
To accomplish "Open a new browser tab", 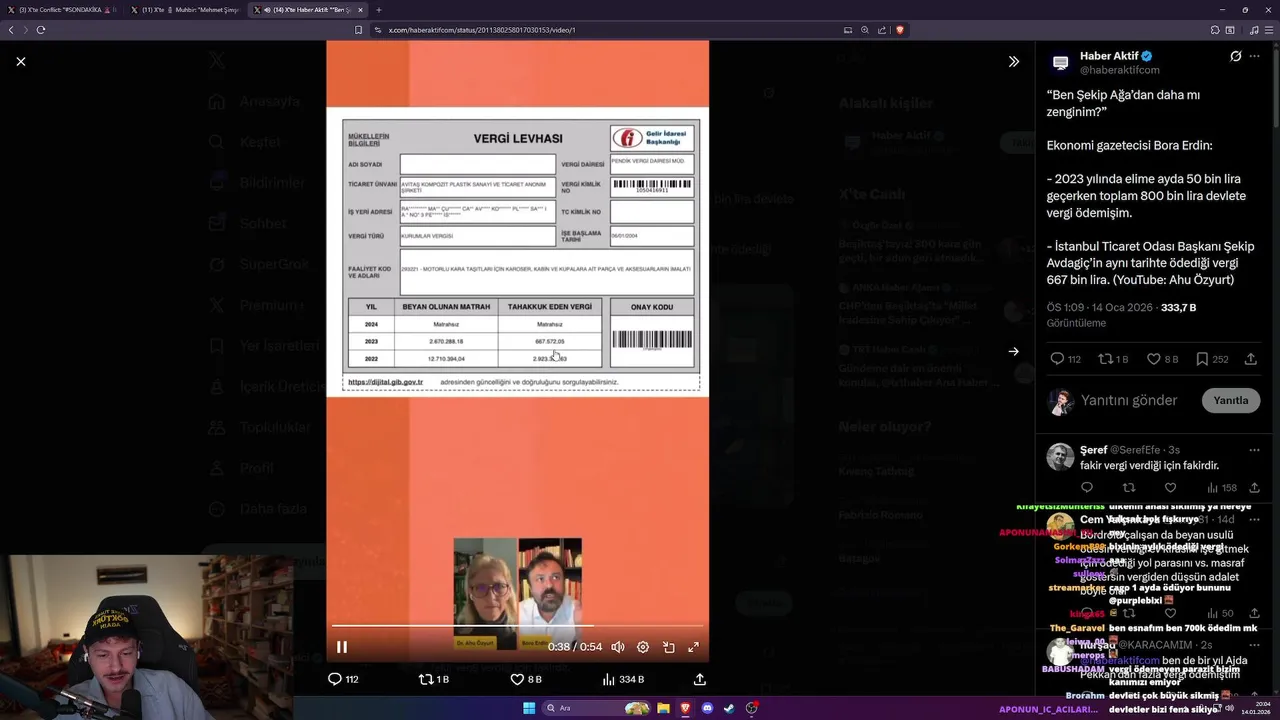I will click(x=379, y=10).
